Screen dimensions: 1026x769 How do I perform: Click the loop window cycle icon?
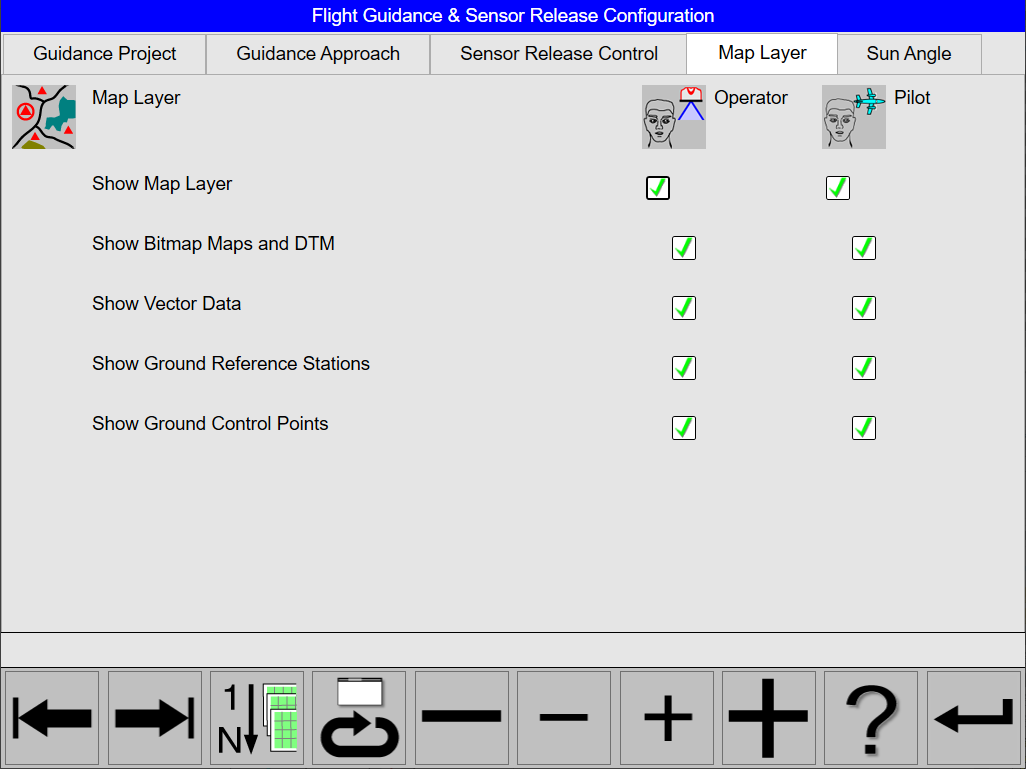click(359, 718)
